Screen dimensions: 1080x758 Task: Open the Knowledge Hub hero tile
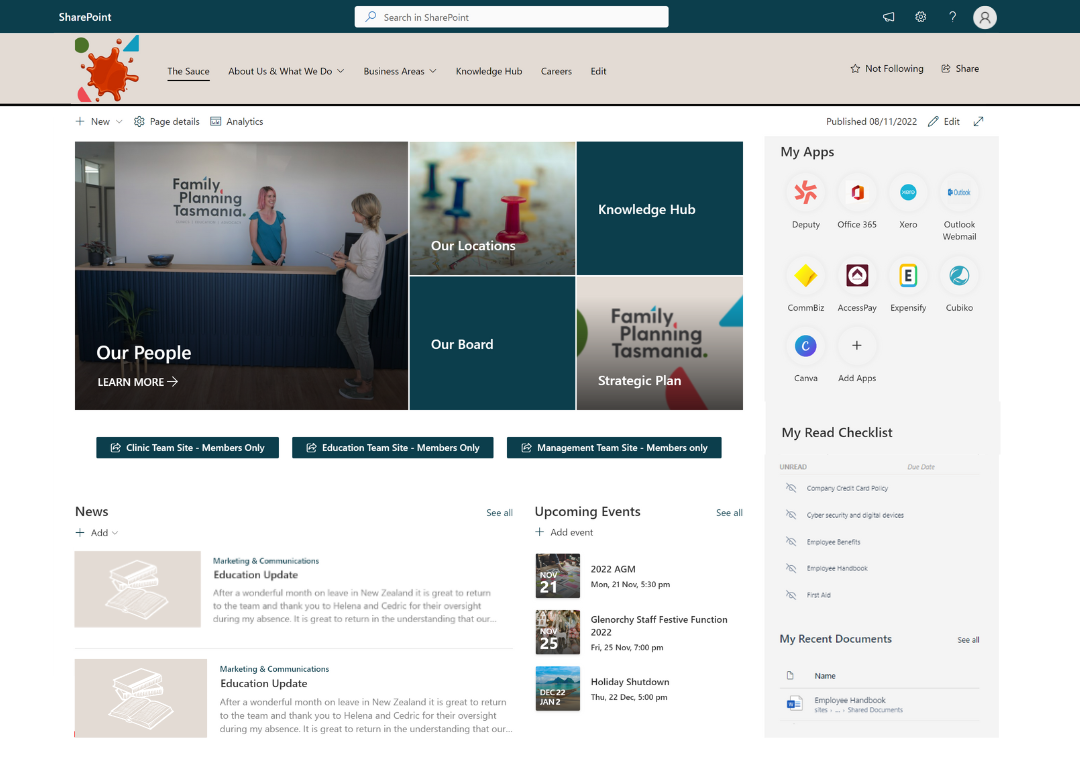tap(659, 208)
